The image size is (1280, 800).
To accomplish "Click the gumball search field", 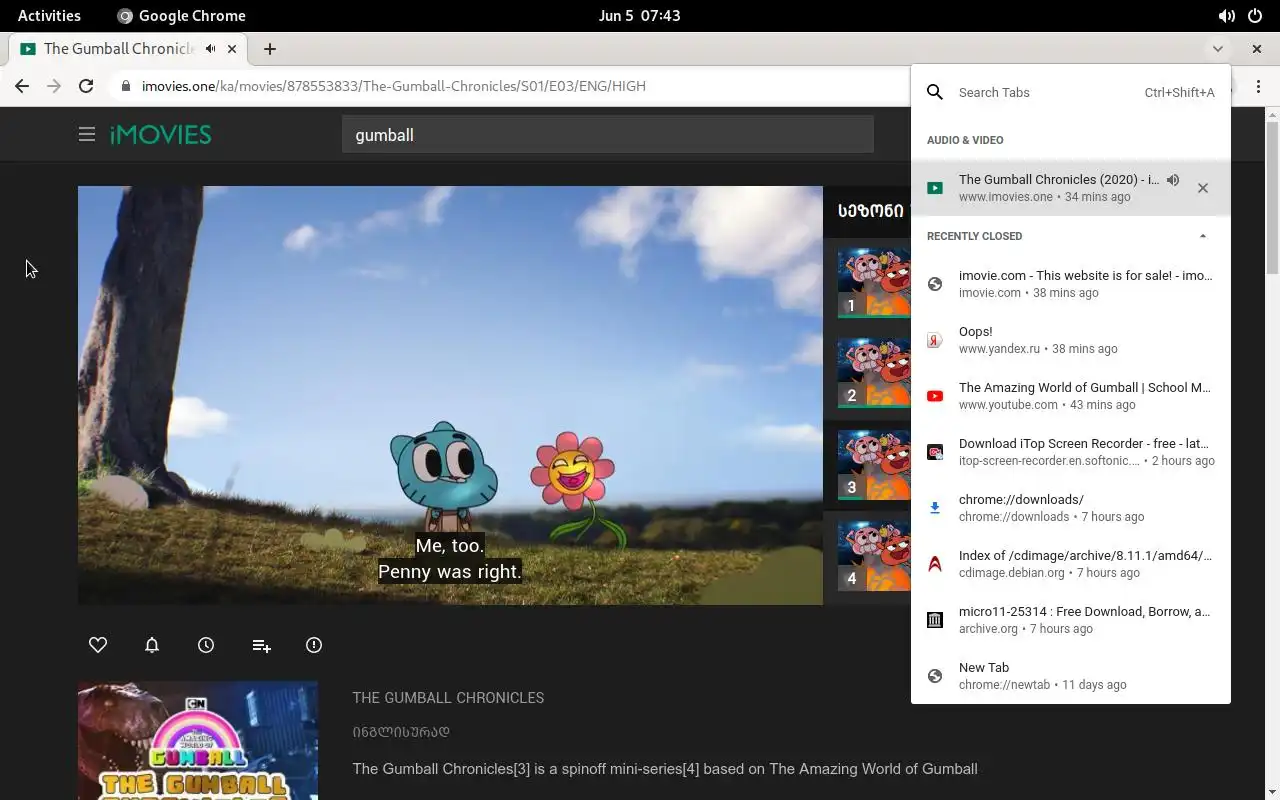I will [x=608, y=134].
